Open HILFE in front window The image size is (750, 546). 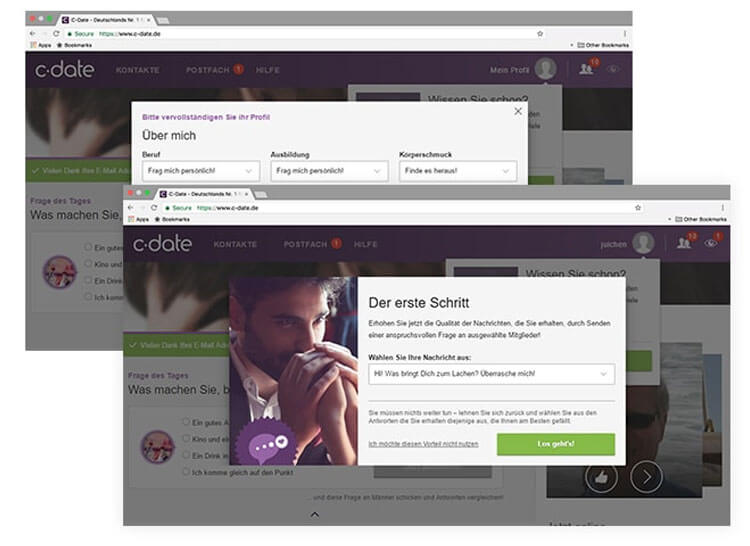click(365, 244)
